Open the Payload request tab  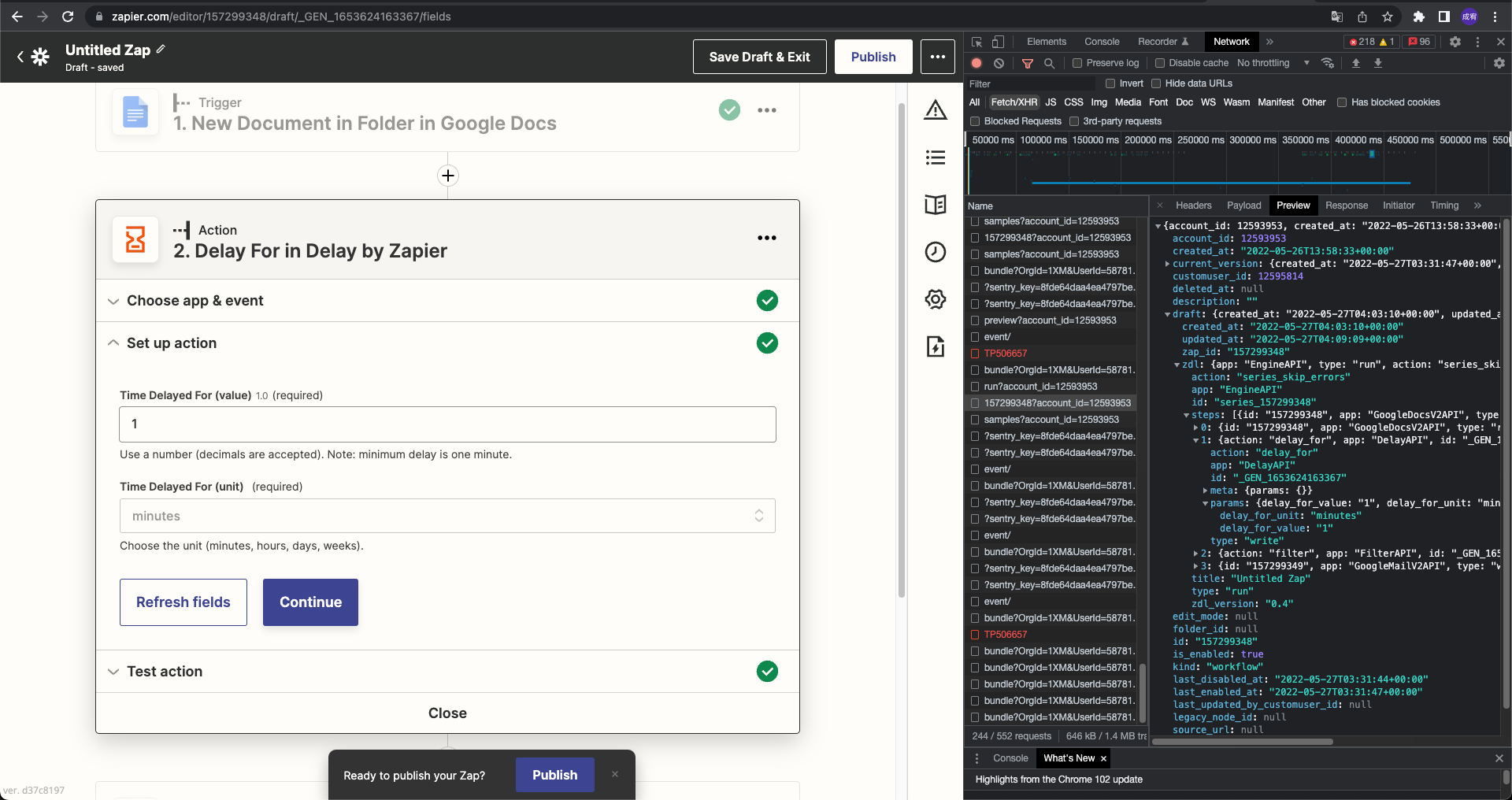[1243, 206]
